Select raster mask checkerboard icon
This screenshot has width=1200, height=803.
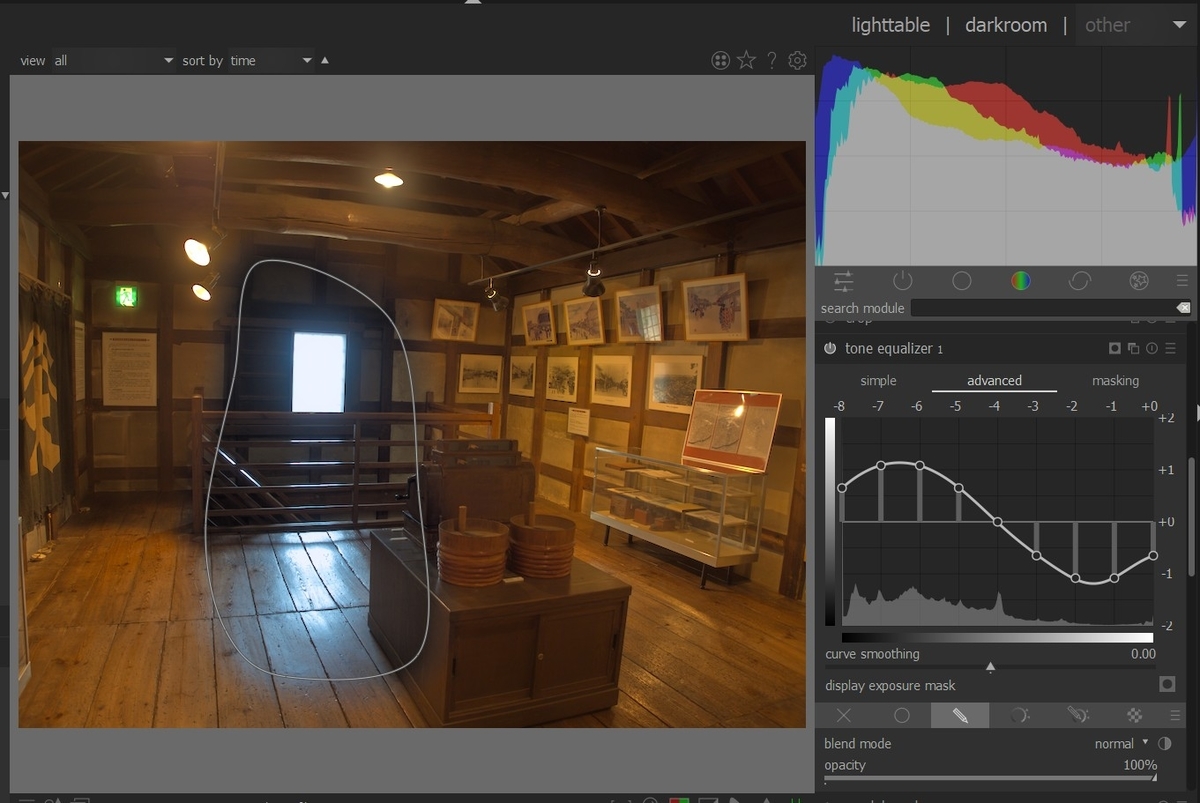(x=1135, y=715)
